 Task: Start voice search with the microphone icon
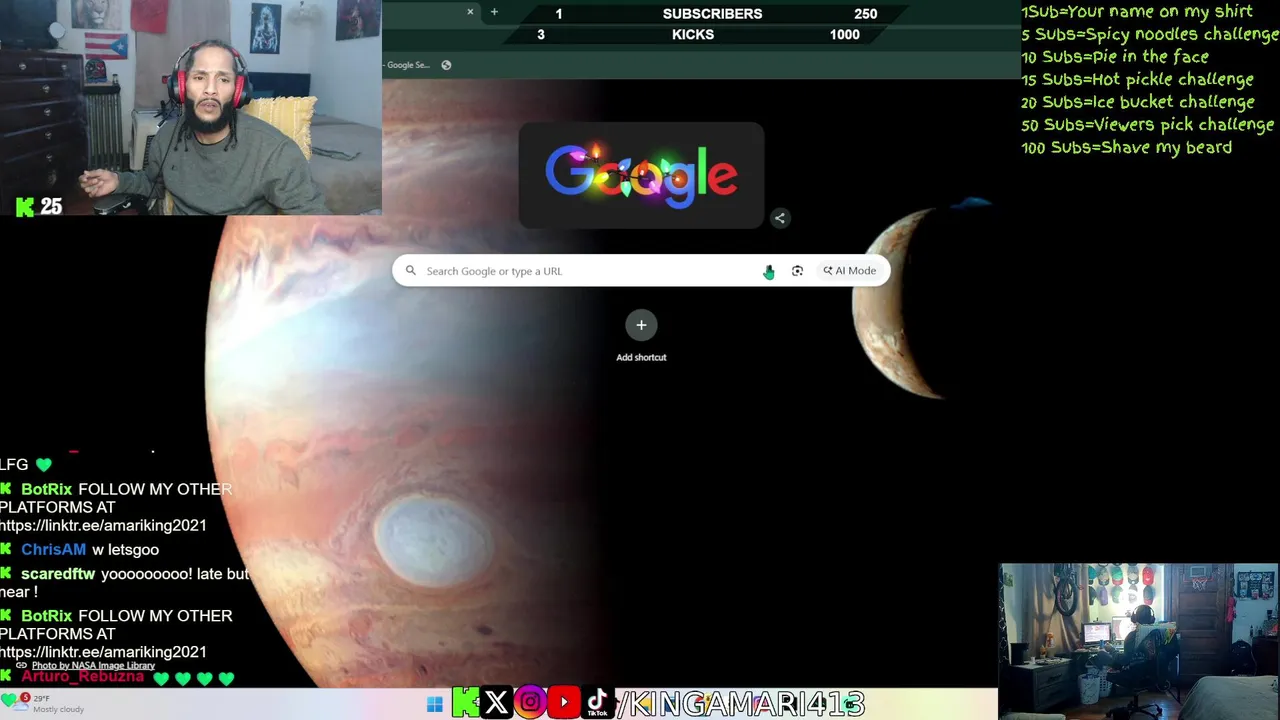(768, 271)
